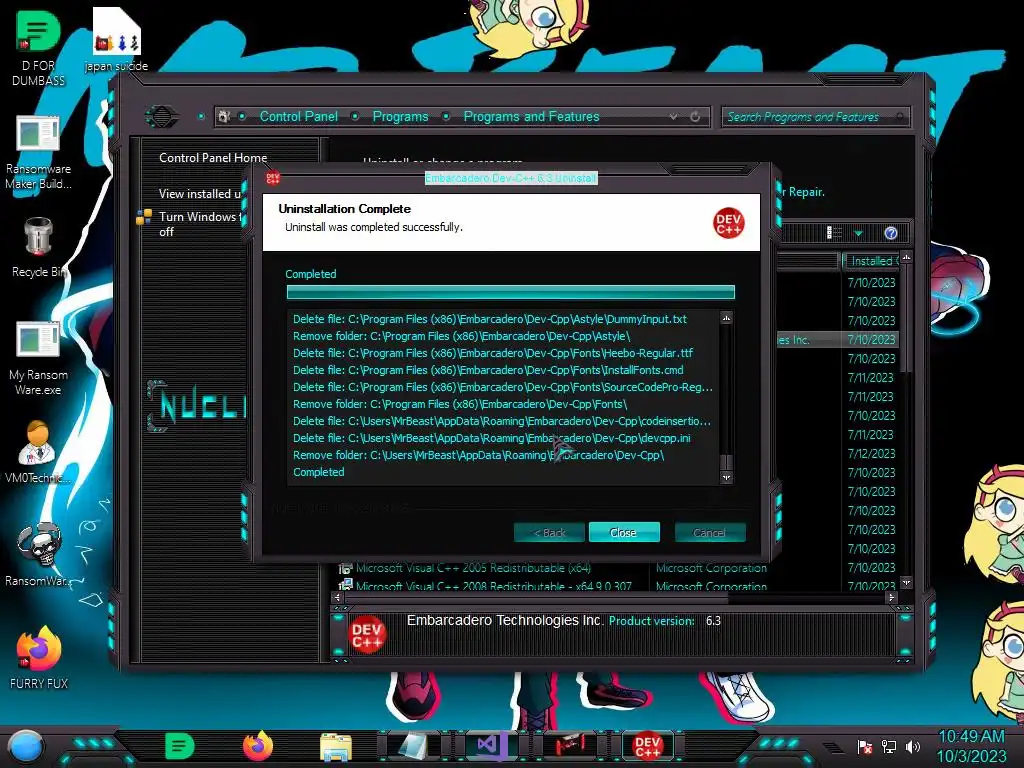Switch to Visual Studio in taskbar
The image size is (1024, 768).
[492, 746]
